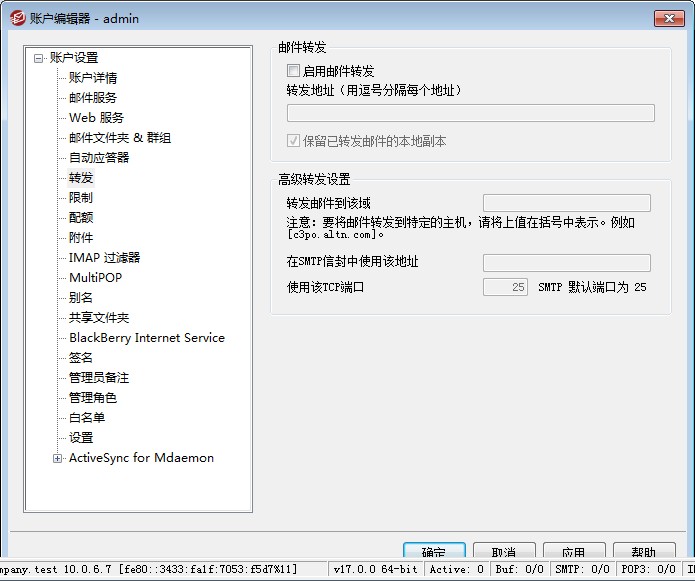Open the 管理角色 page
695x581 pixels.
93,398
